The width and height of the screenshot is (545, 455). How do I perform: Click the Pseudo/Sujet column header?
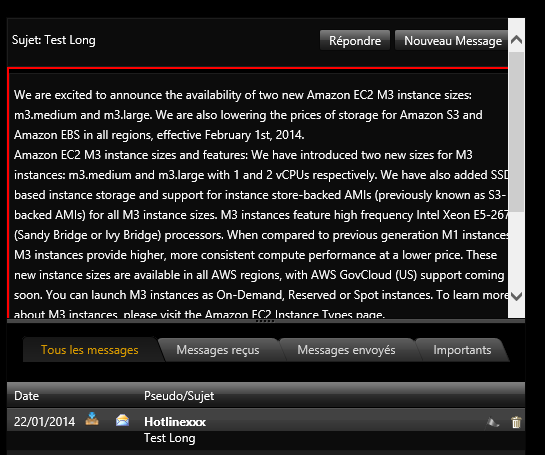tap(179, 396)
